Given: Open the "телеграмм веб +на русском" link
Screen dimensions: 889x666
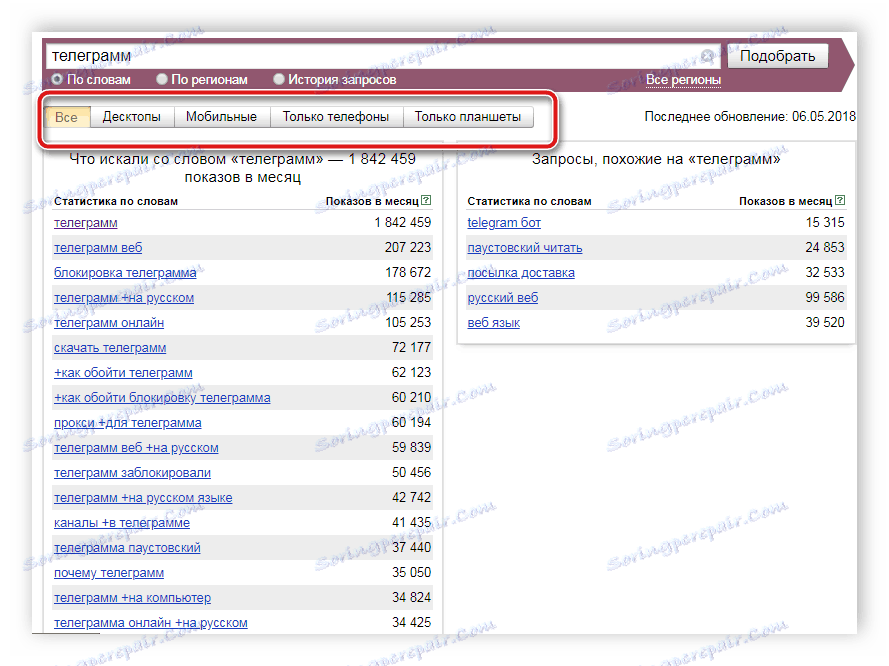Looking at the screenshot, I should click(136, 448).
